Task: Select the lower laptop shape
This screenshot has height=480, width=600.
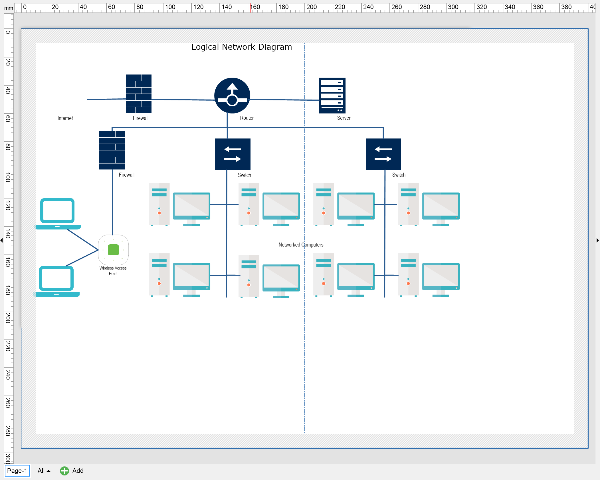Action: (58, 281)
